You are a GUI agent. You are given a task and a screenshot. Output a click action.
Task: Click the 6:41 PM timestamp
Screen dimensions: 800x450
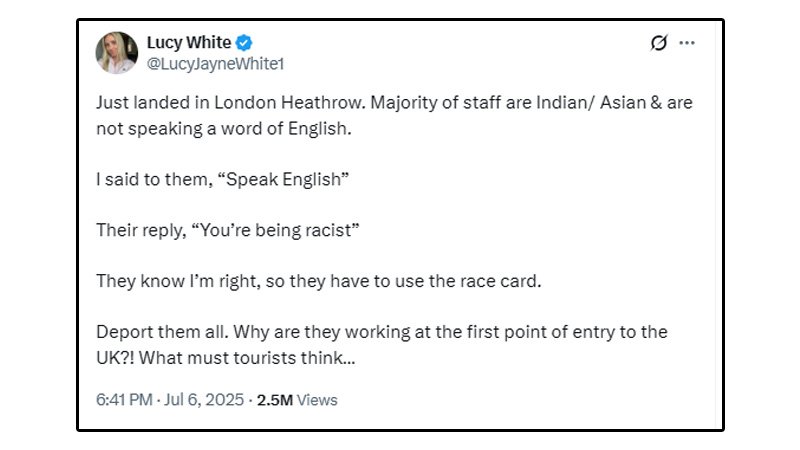pos(124,400)
